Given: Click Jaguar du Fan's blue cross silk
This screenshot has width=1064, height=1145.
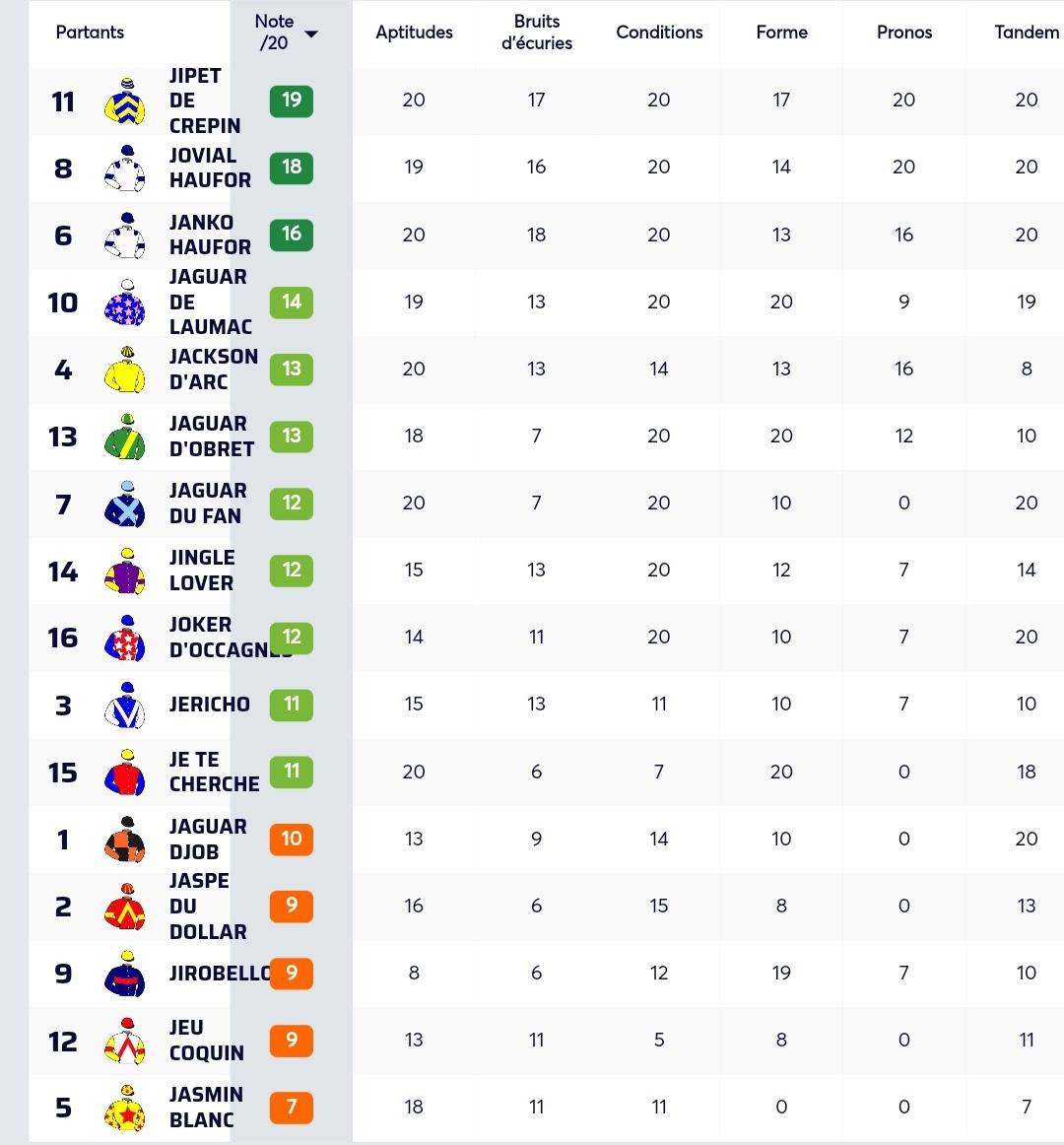Looking at the screenshot, I should [125, 504].
